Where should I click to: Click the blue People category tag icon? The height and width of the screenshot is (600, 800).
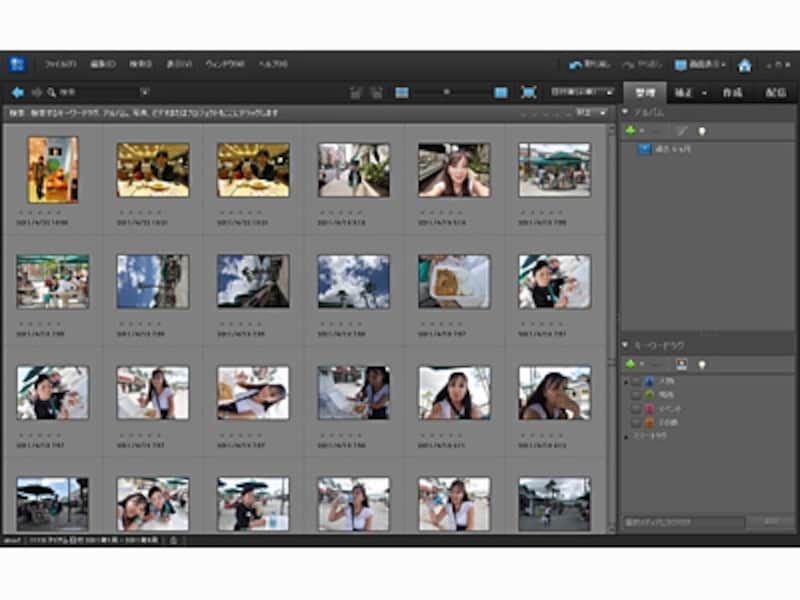point(649,381)
